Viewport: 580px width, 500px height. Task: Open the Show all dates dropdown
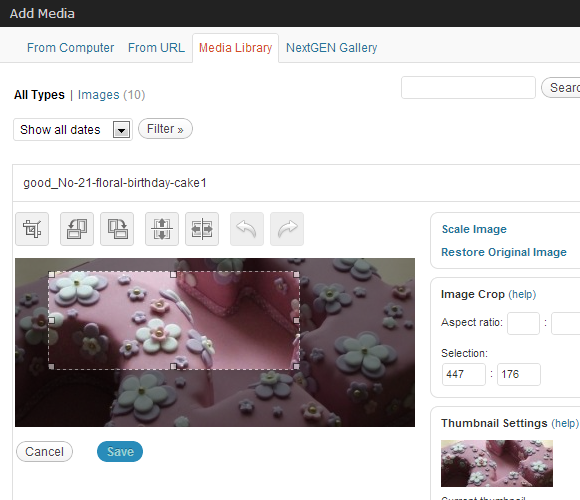[73, 129]
